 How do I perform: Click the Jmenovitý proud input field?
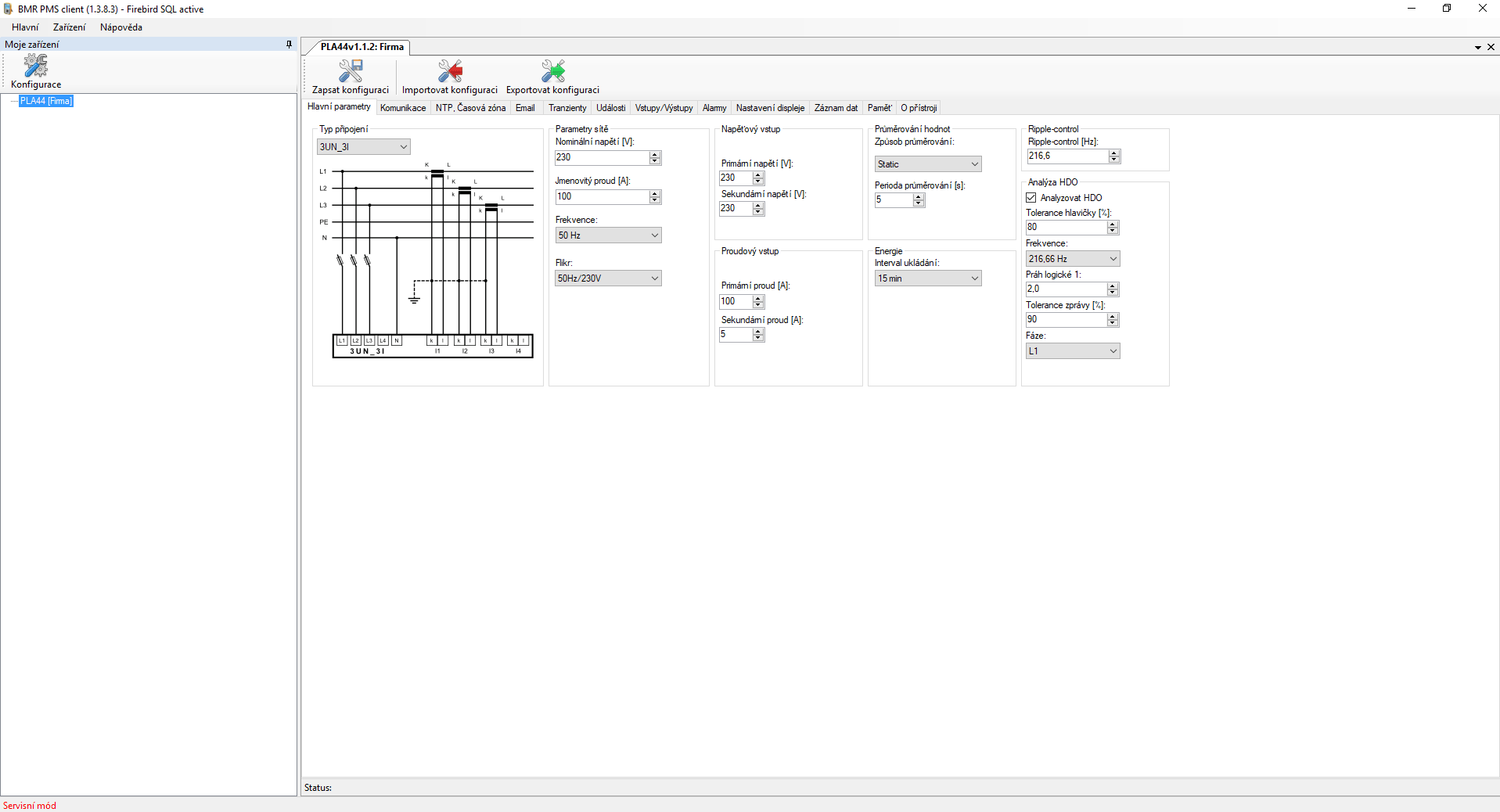(602, 196)
